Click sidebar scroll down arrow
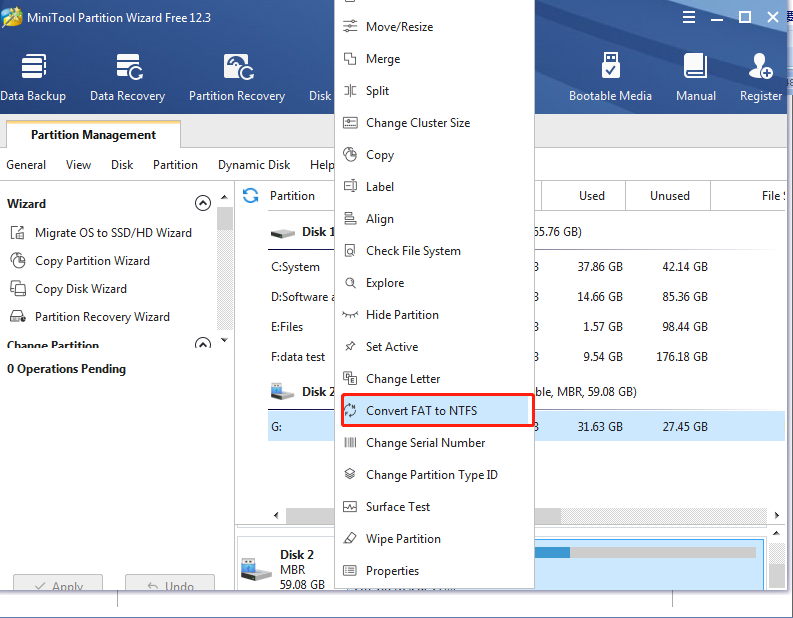 pyautogui.click(x=225, y=340)
